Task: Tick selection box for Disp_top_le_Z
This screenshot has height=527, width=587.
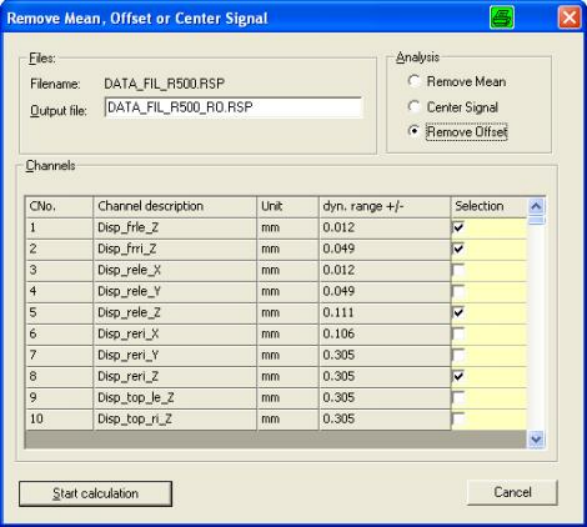Action: [x=458, y=397]
